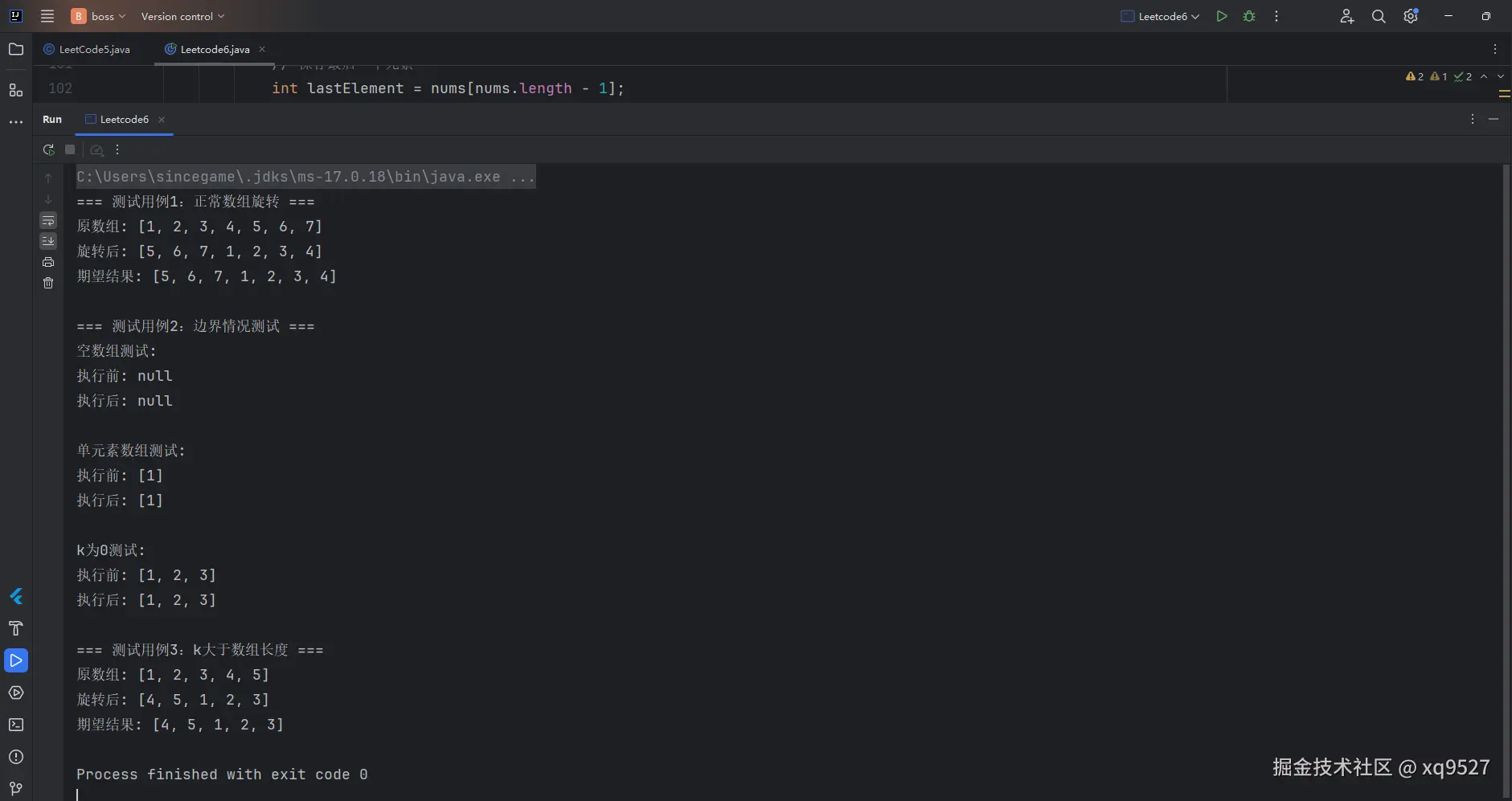Debug Leetcode6 with the bug icon
1512x801 pixels.
1249,16
